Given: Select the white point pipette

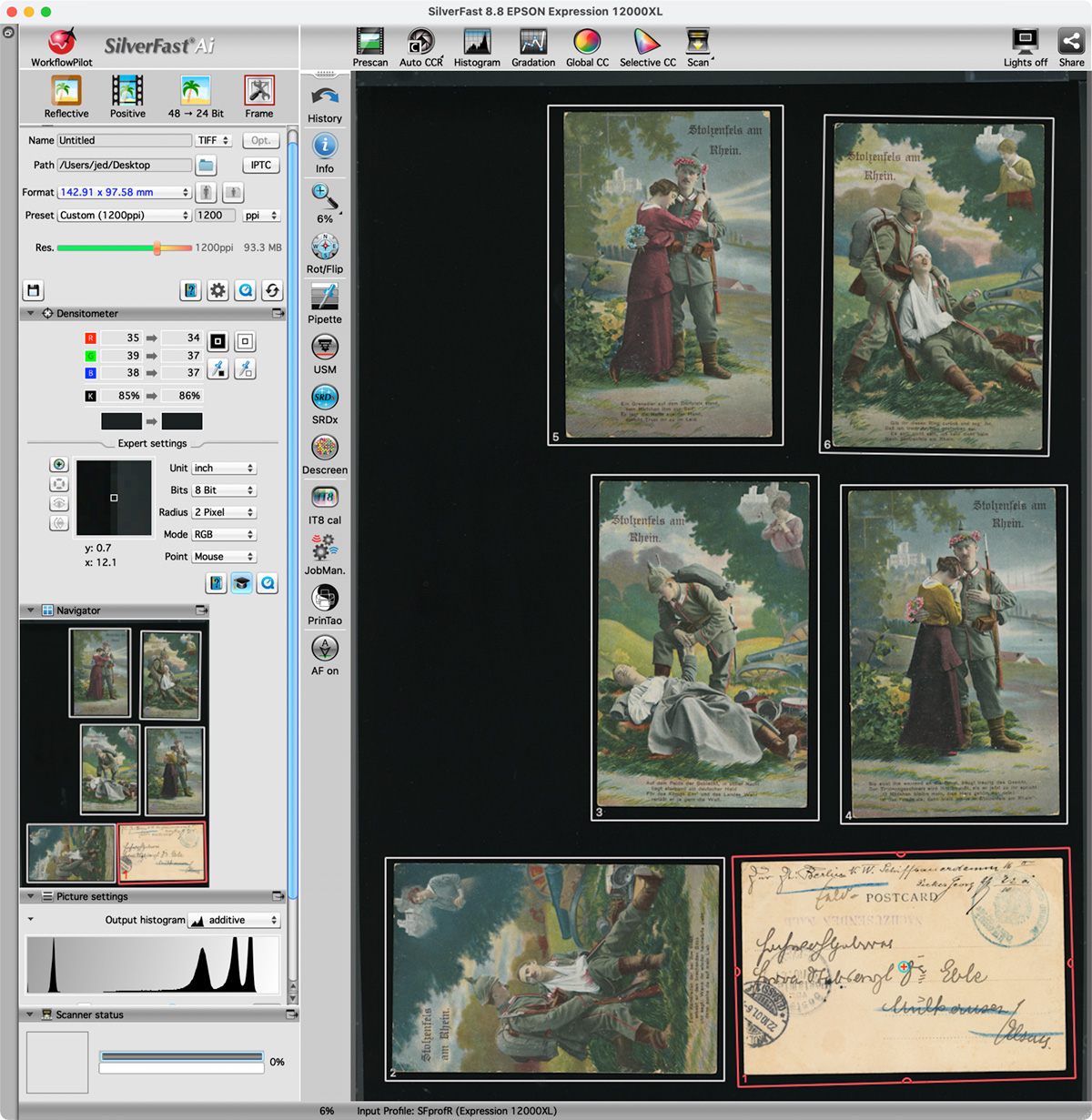Looking at the screenshot, I should pos(245,368).
